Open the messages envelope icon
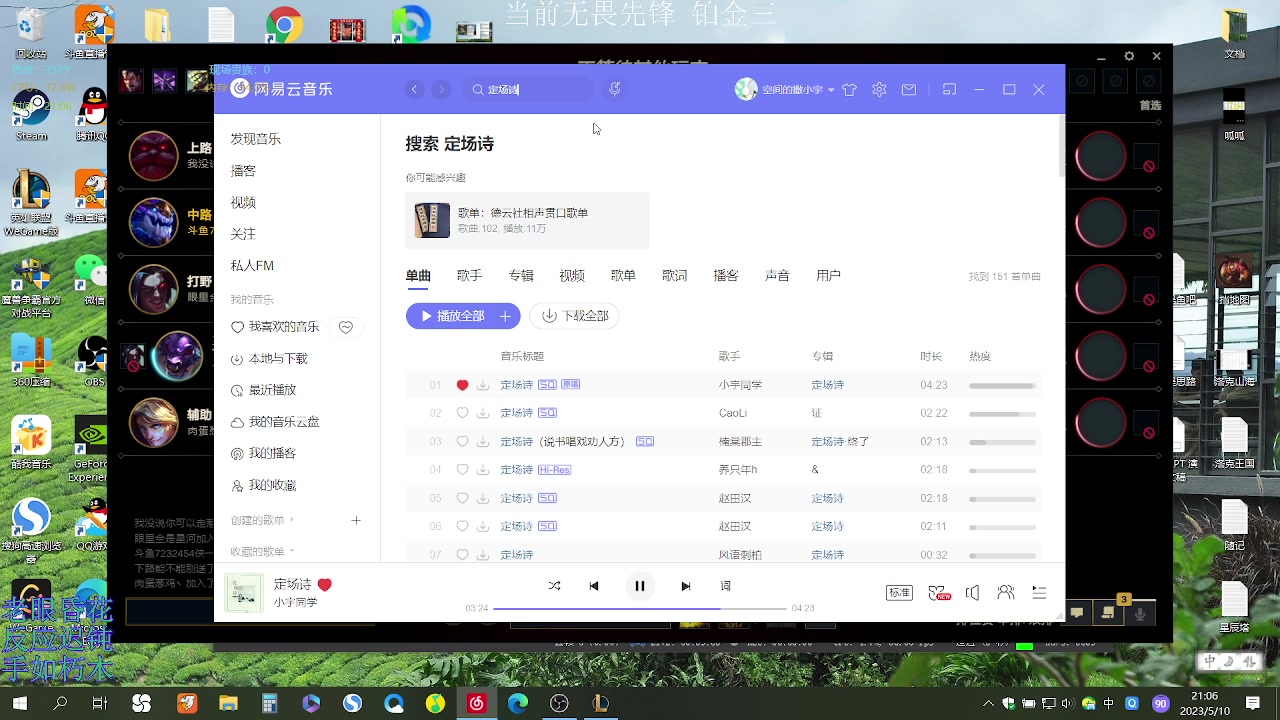 pyautogui.click(x=908, y=90)
